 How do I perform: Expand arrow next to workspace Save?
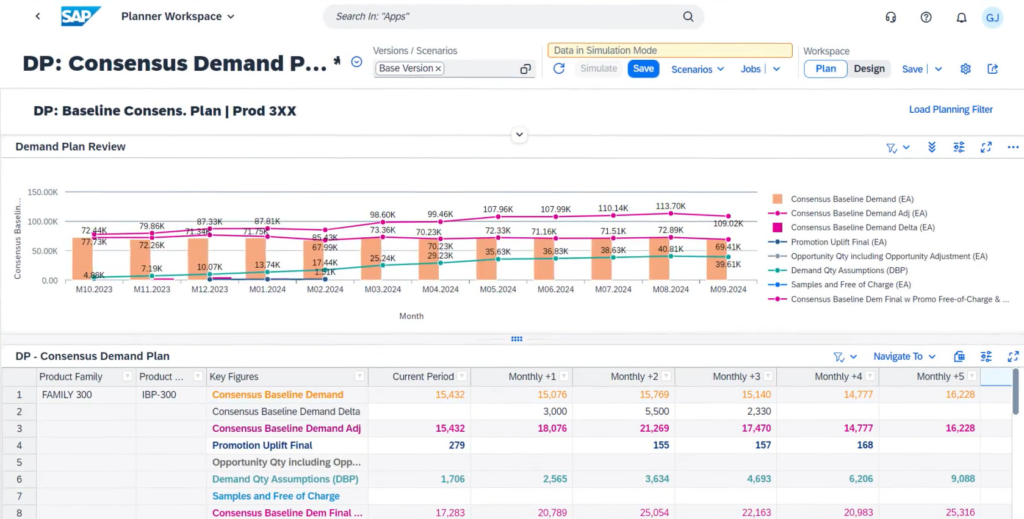(x=938, y=69)
